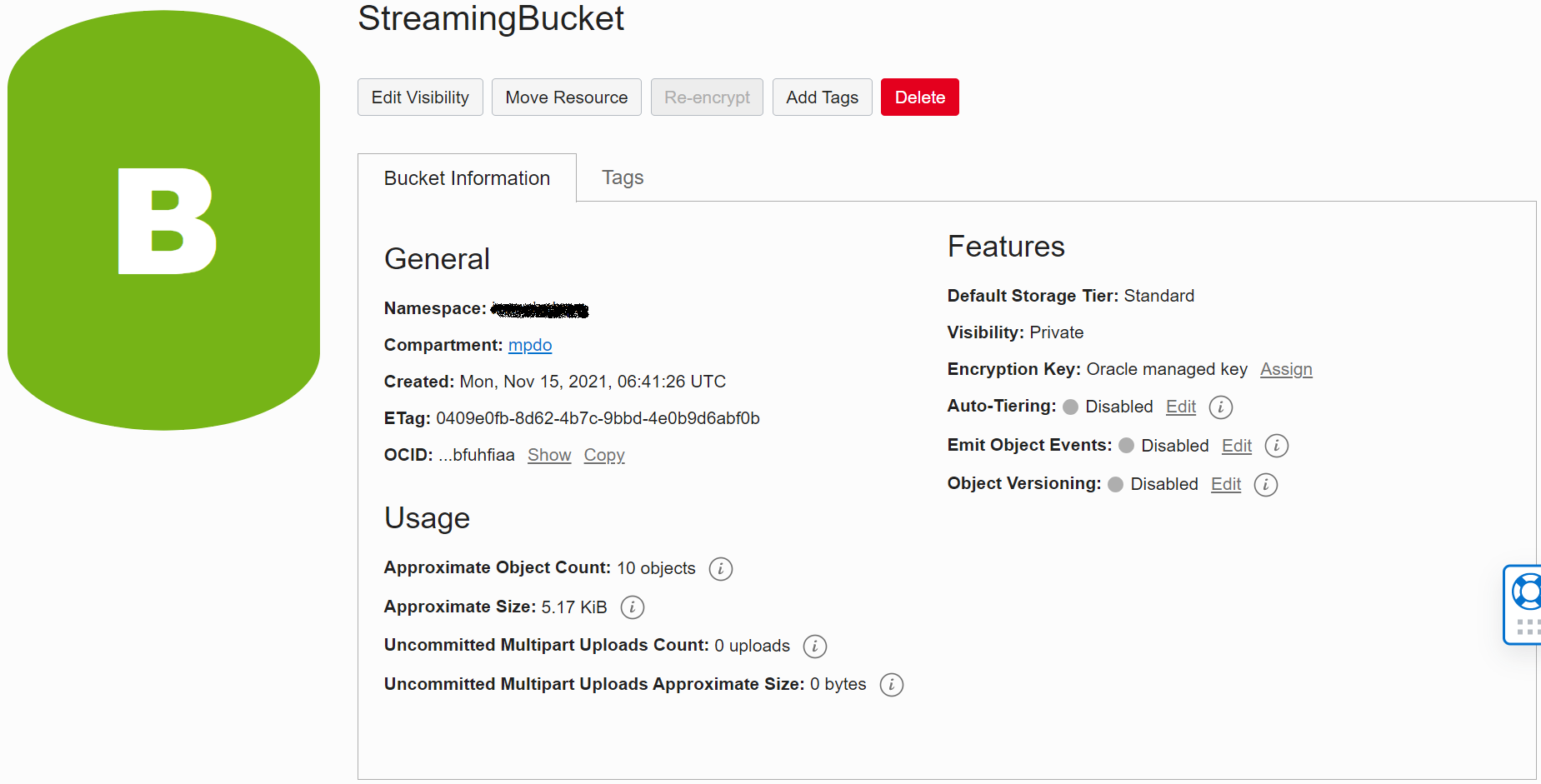Click the Approximate Object Count info icon
Viewport: 1541px width, 784px height.
[720, 569]
